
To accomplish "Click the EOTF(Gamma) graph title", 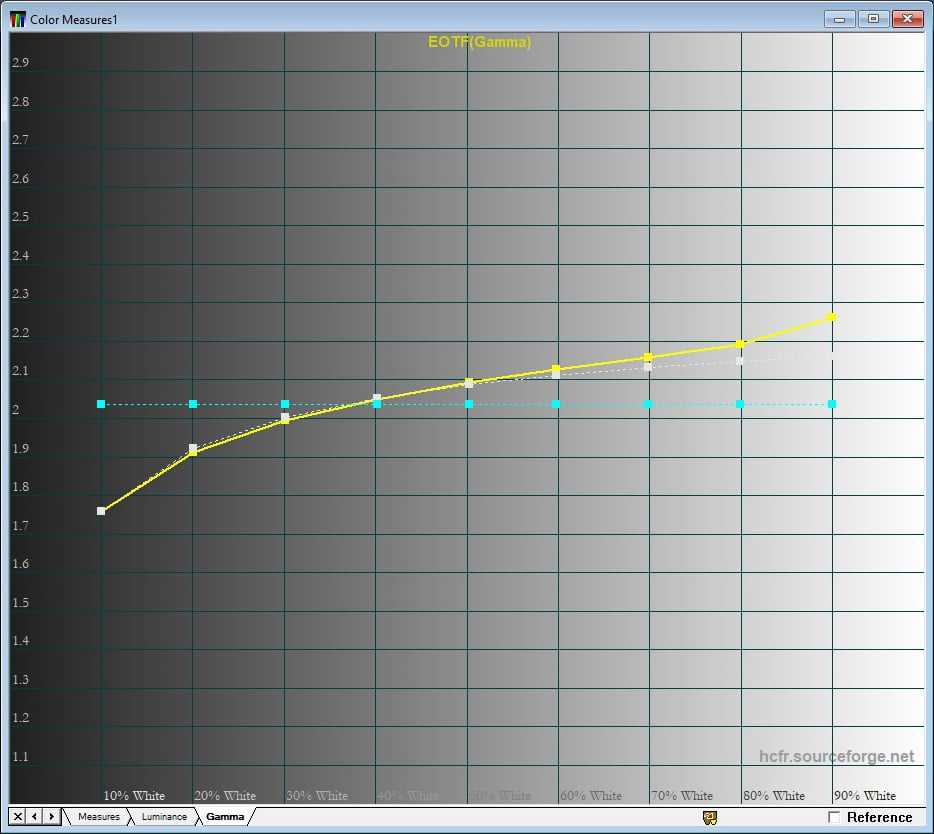I will [x=479, y=42].
